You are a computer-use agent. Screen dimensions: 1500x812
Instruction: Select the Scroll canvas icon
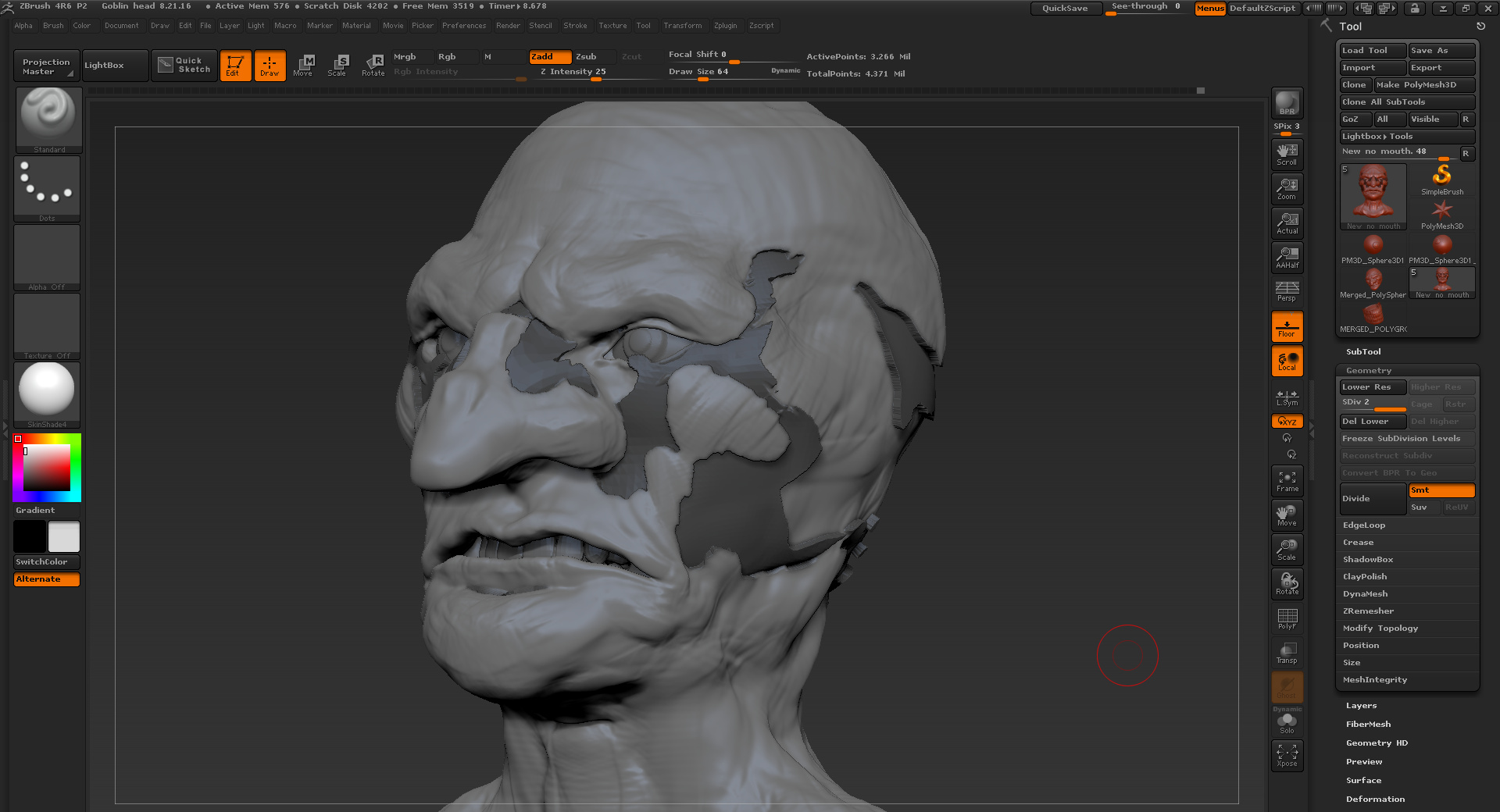(1287, 154)
